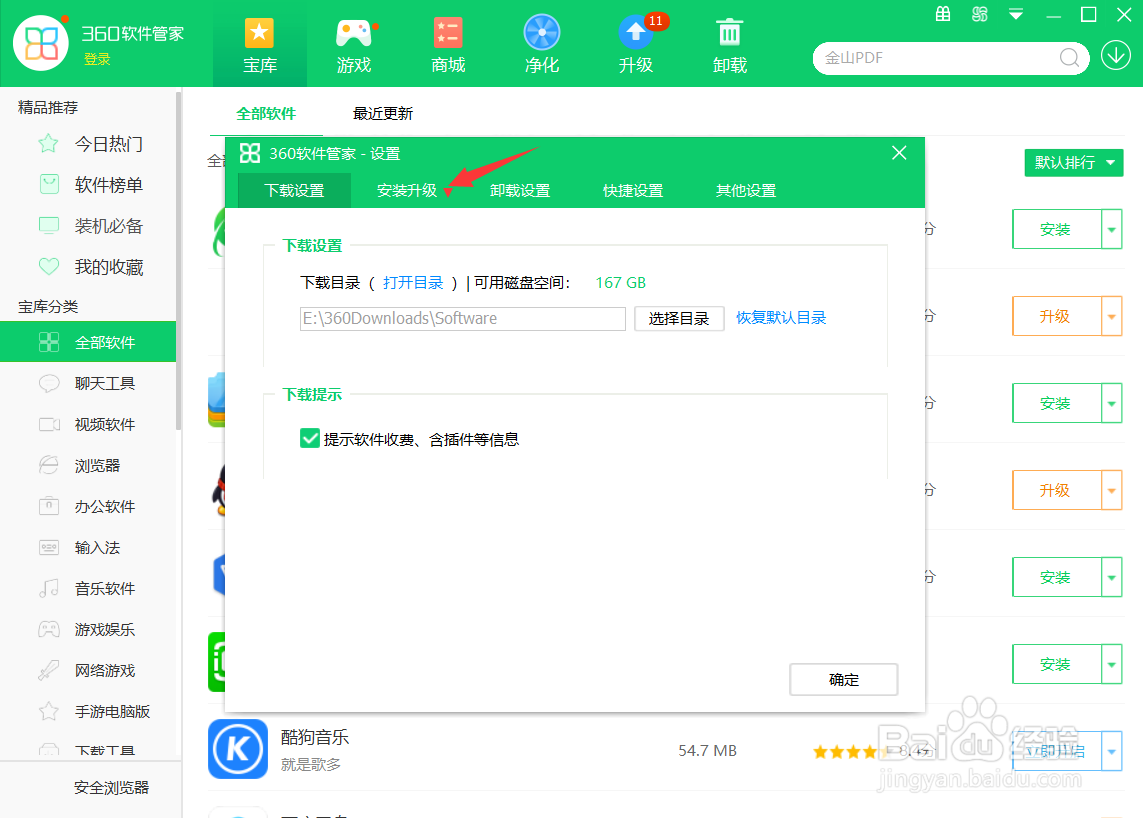Select 全部软件 category in sidebar
Image resolution: width=1143 pixels, height=818 pixels.
pos(87,342)
